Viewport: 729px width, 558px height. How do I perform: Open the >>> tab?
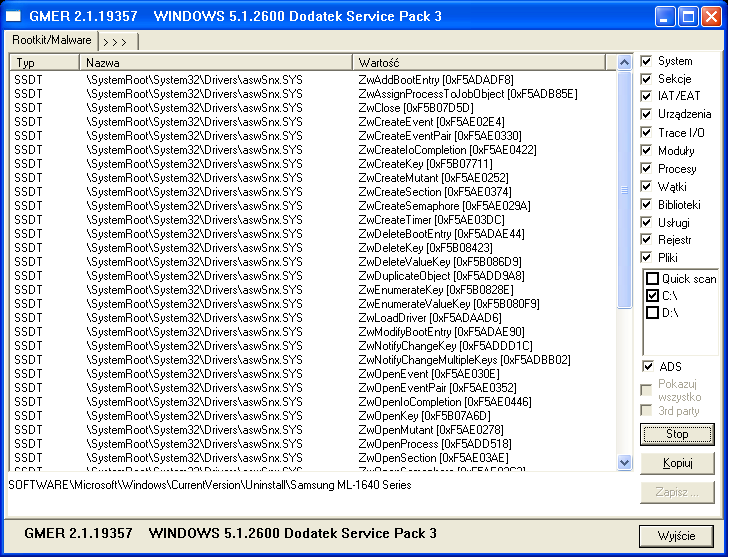[118, 42]
